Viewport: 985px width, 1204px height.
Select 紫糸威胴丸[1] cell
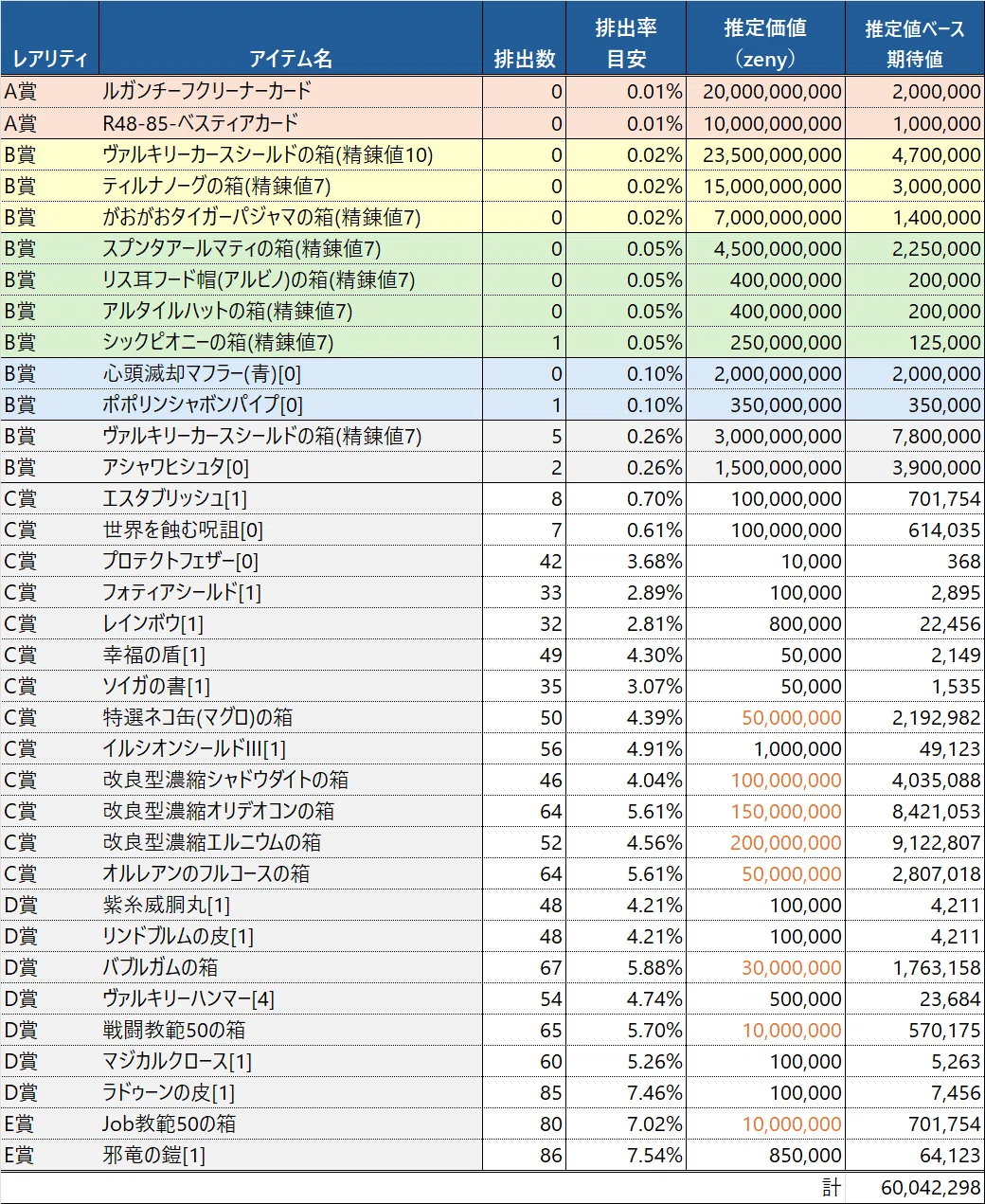tap(291, 905)
